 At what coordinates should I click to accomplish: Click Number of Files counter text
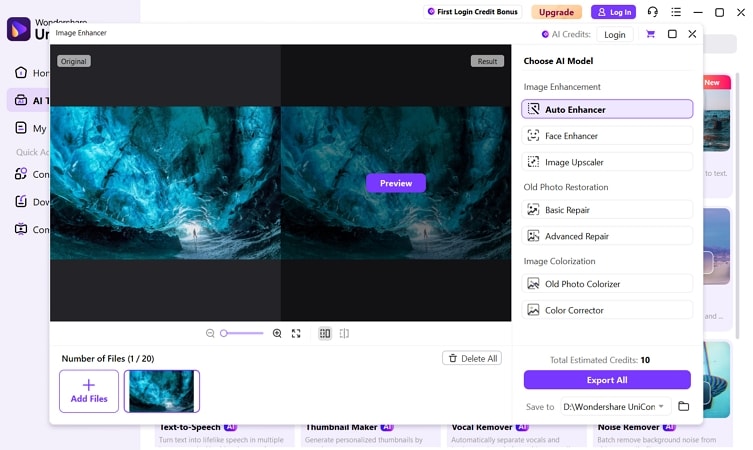(108, 358)
